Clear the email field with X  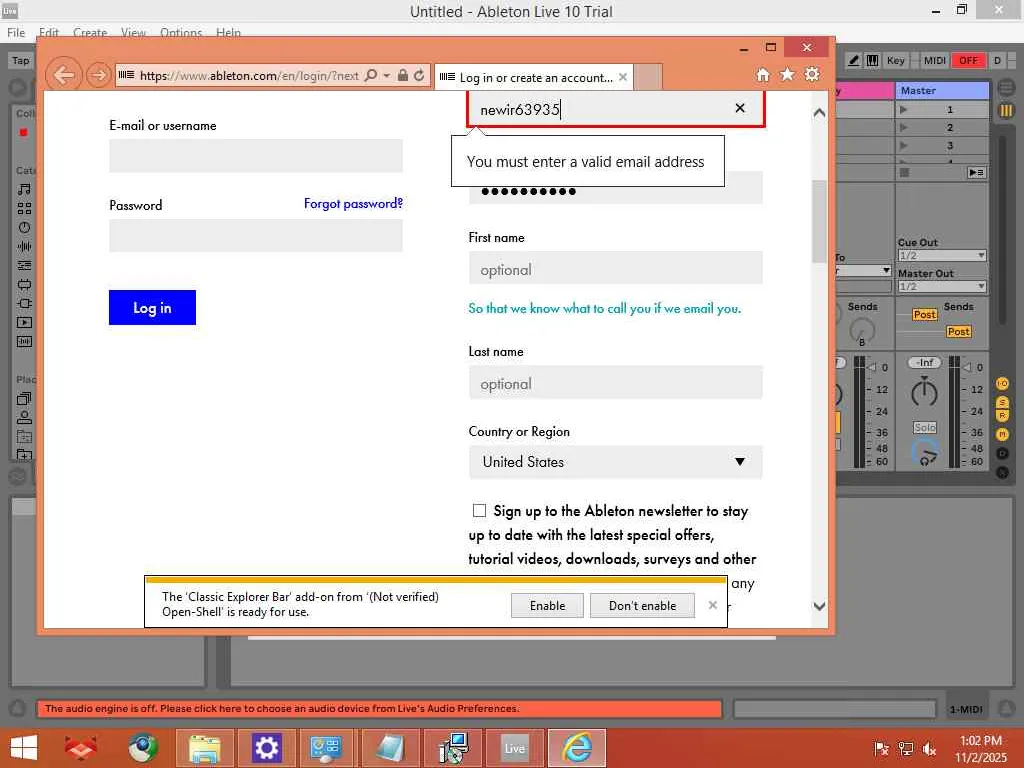(740, 108)
